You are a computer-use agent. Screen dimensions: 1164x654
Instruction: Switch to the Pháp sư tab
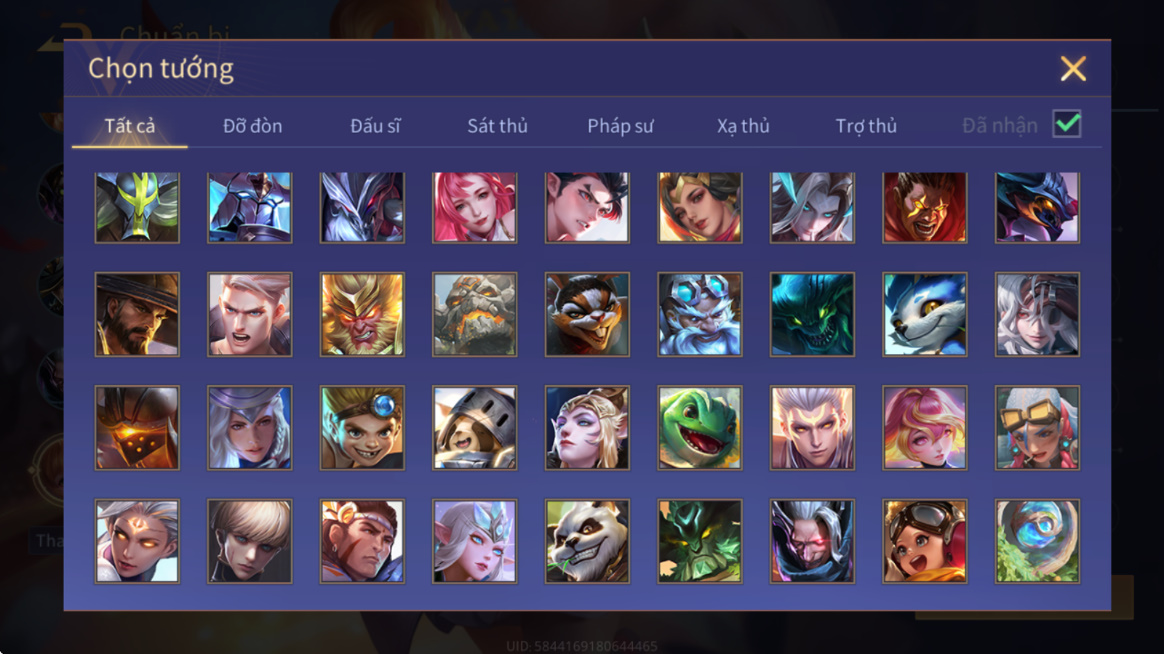621,125
